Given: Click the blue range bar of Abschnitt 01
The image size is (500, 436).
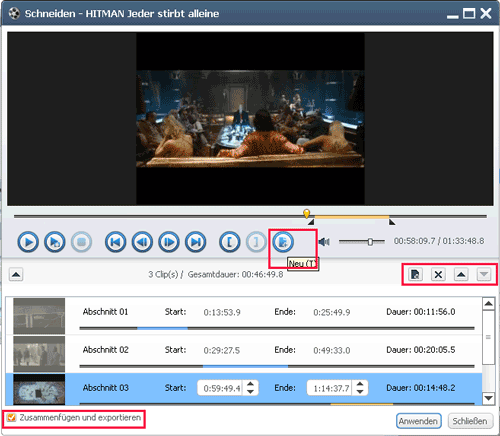Looking at the screenshot, I should [x=162, y=328].
